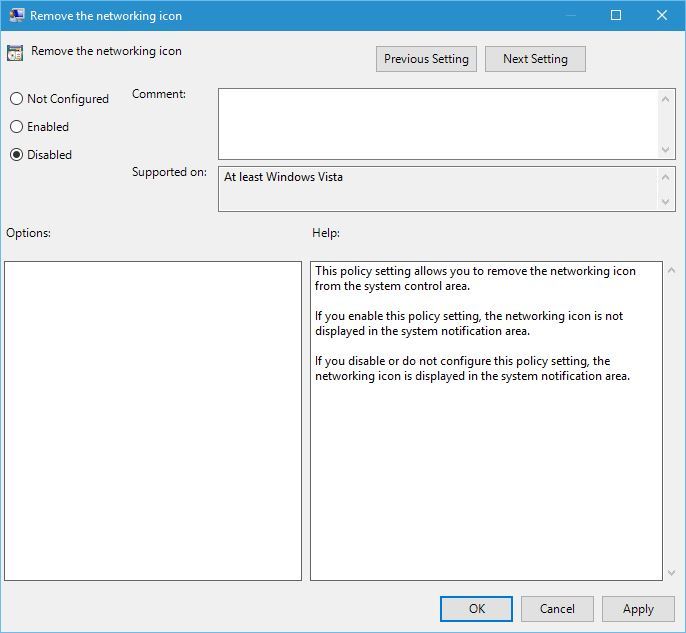Click the Cancel button

[x=557, y=609]
